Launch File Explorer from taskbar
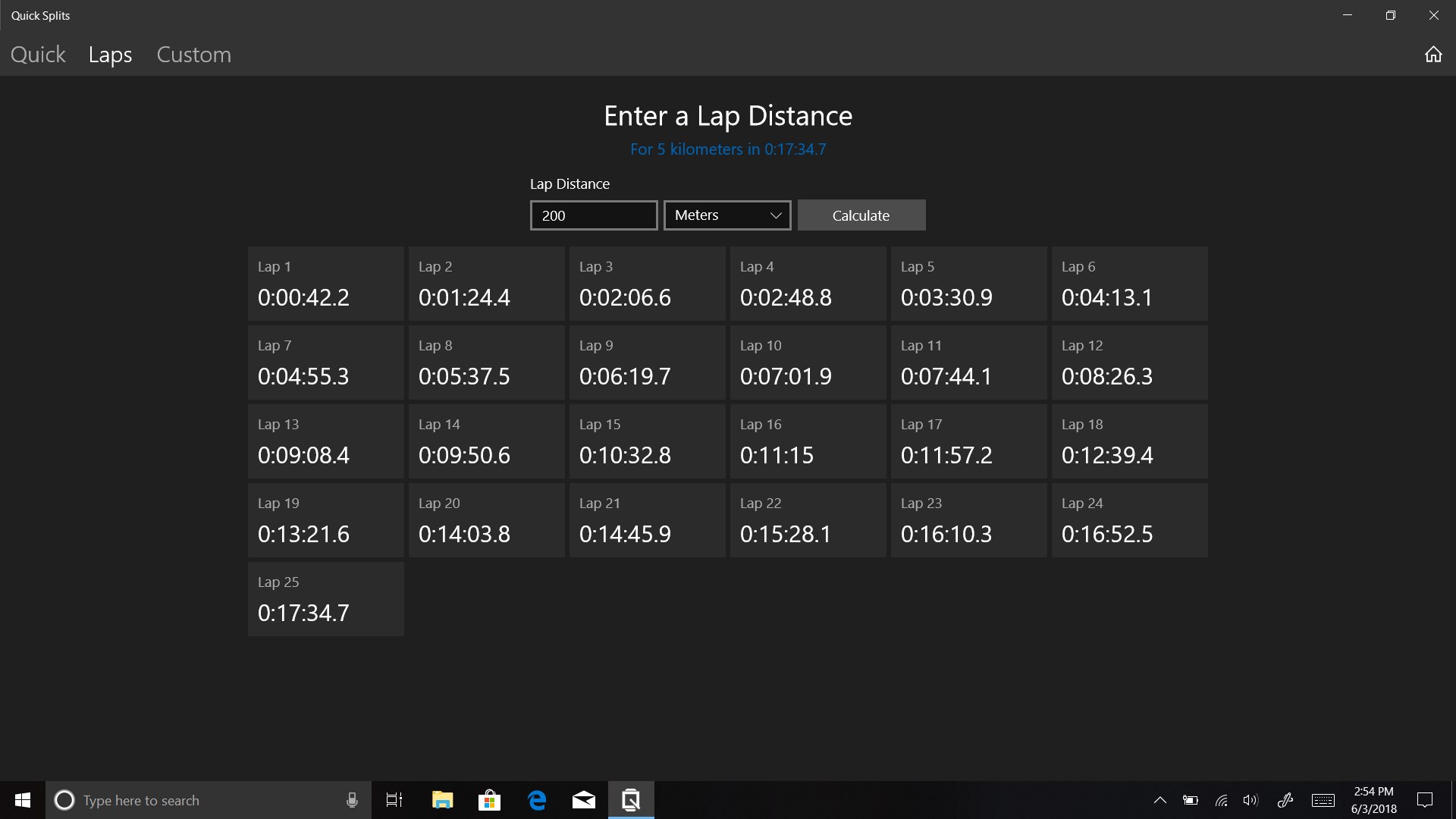This screenshot has width=1456, height=819. pyautogui.click(x=442, y=800)
